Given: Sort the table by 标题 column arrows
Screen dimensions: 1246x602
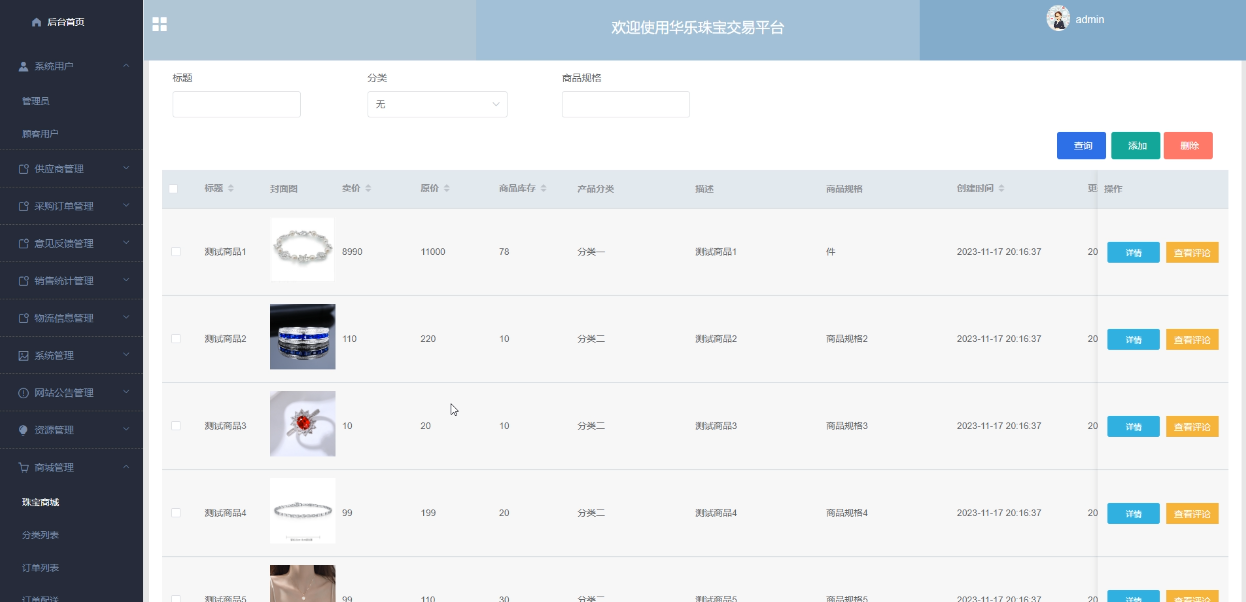Looking at the screenshot, I should 231,189.
